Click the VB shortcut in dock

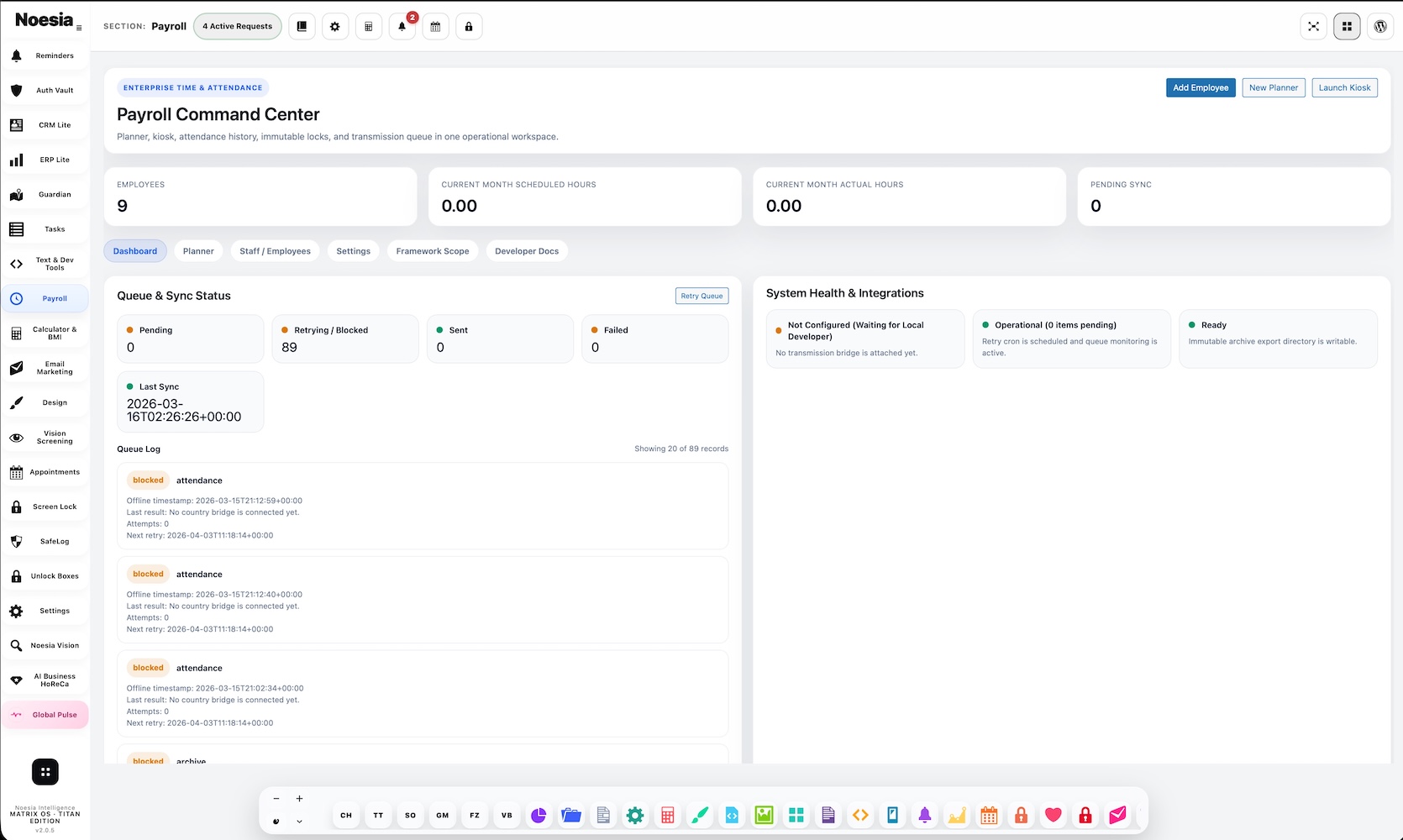click(x=507, y=815)
